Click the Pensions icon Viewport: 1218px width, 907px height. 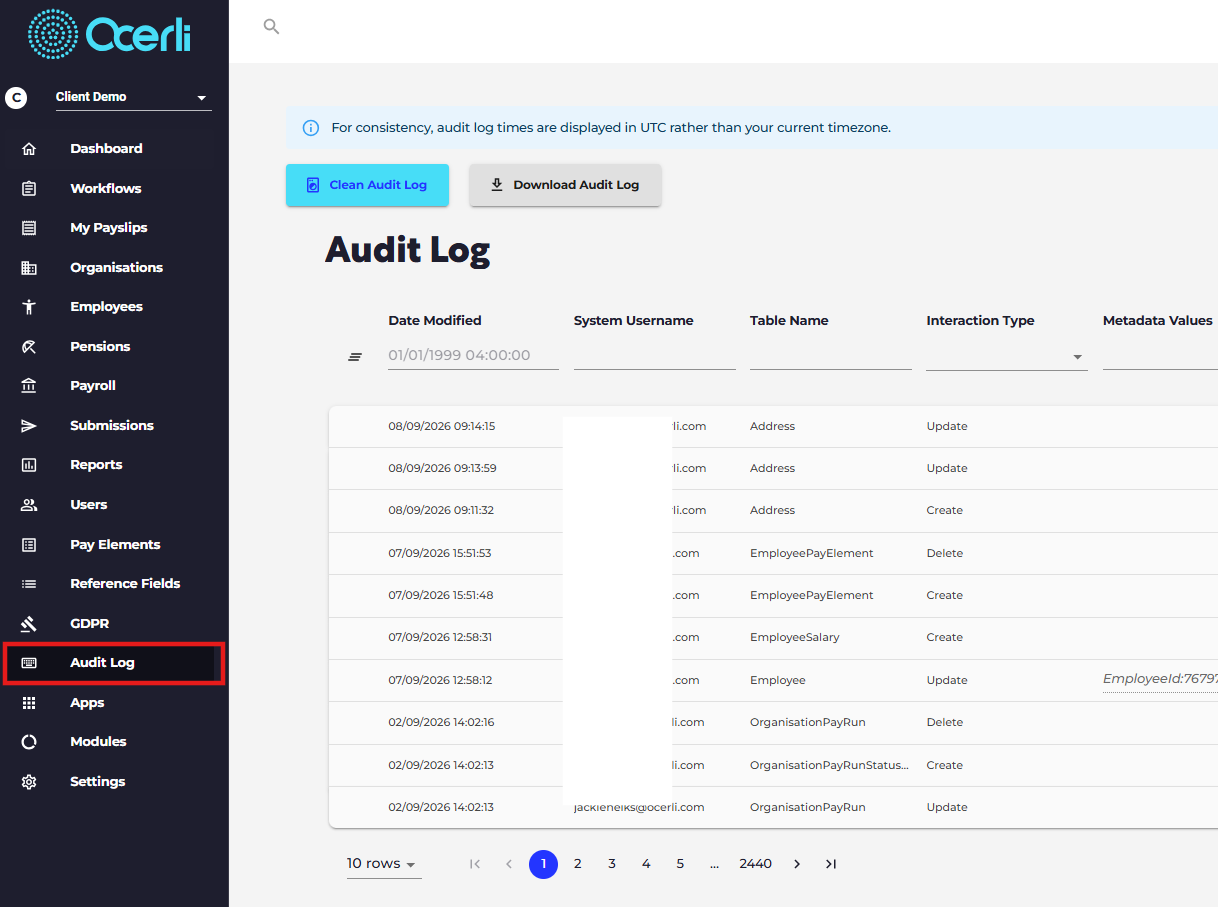29,347
